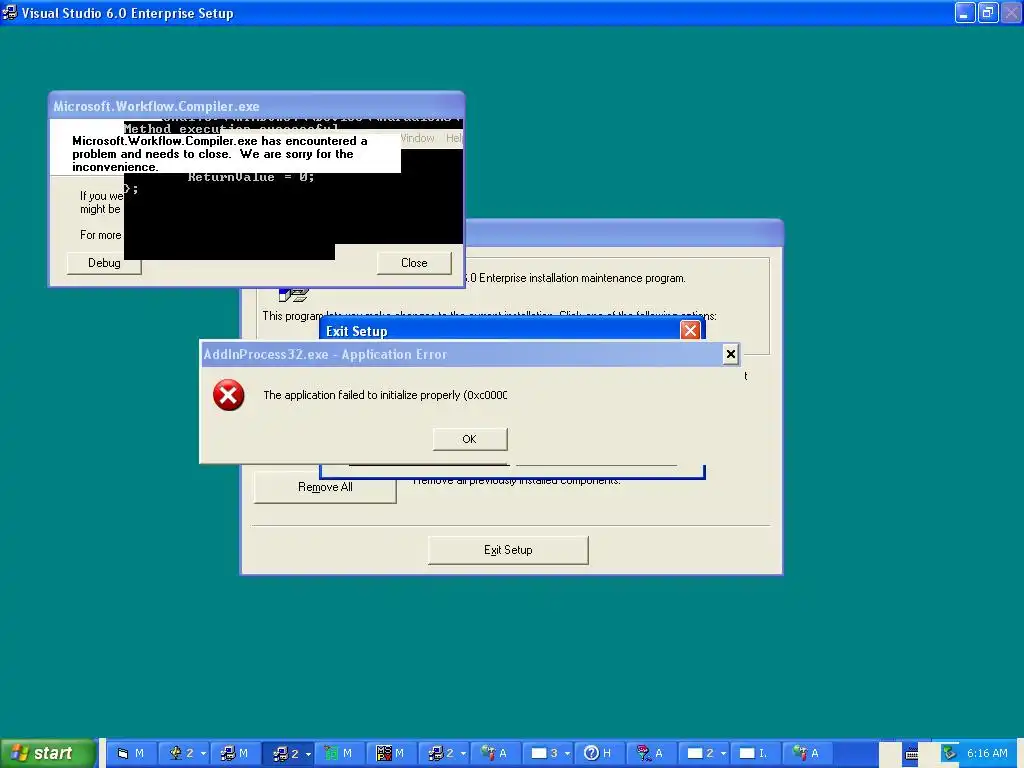
Task: Click the first taskbar button with folder icon labeled M
Action: click(x=131, y=753)
